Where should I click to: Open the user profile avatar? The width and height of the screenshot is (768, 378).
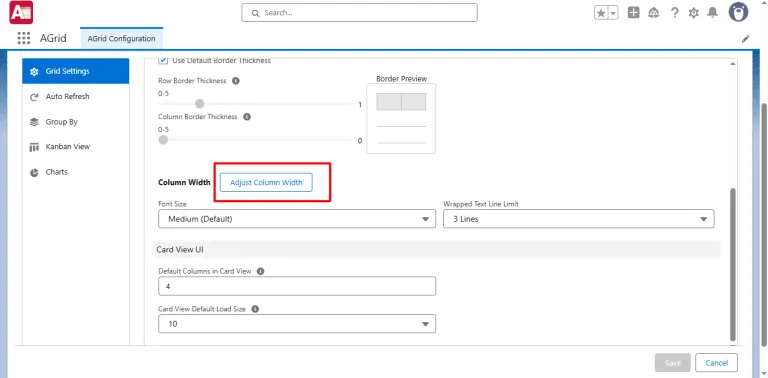(x=738, y=12)
